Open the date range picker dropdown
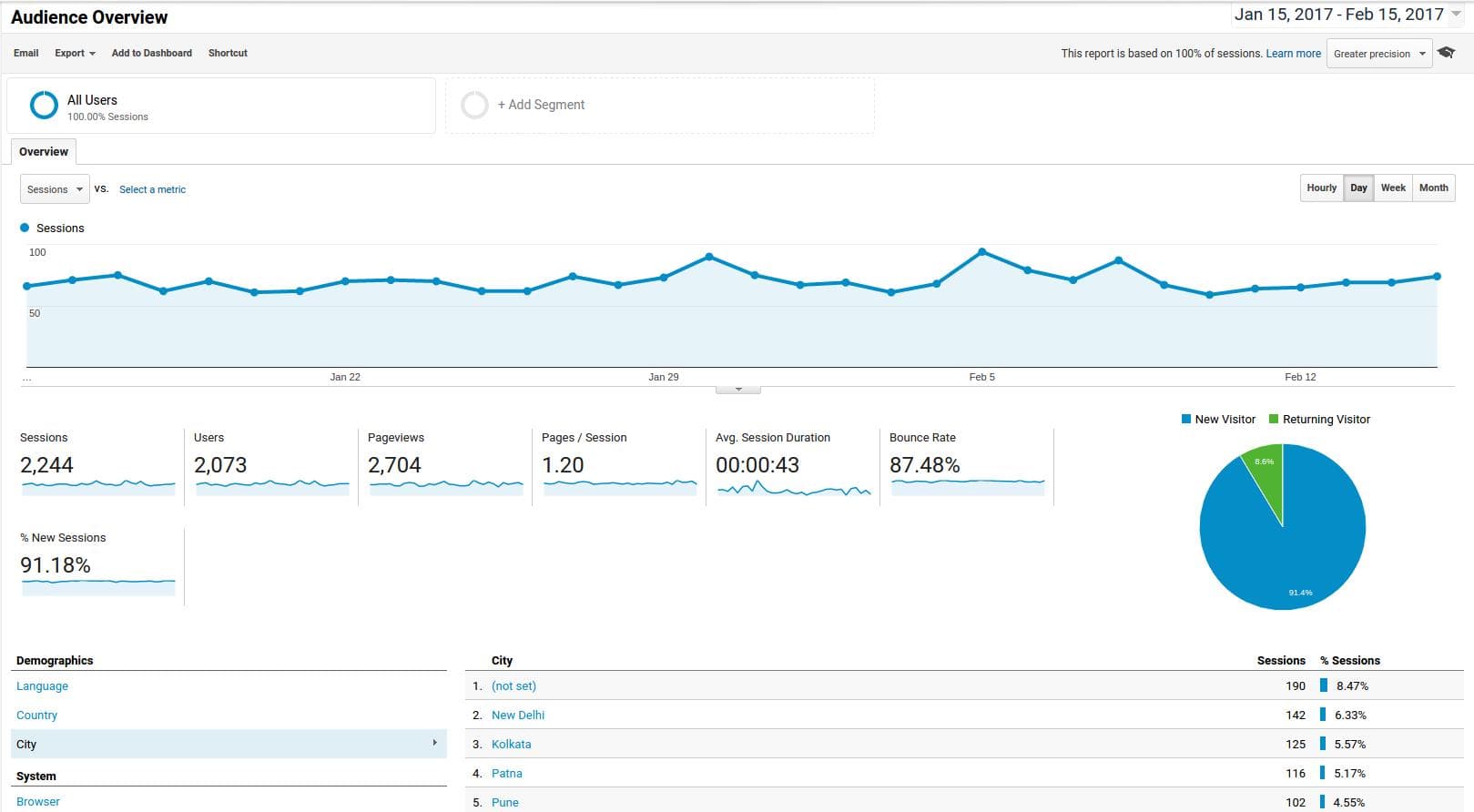The image size is (1474, 812). coord(1456,15)
